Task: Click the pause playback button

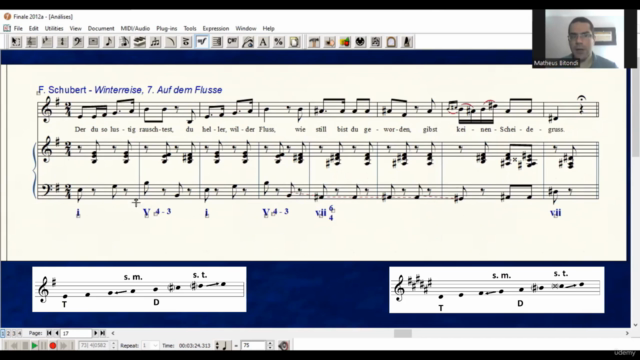Action: [x=43, y=346]
